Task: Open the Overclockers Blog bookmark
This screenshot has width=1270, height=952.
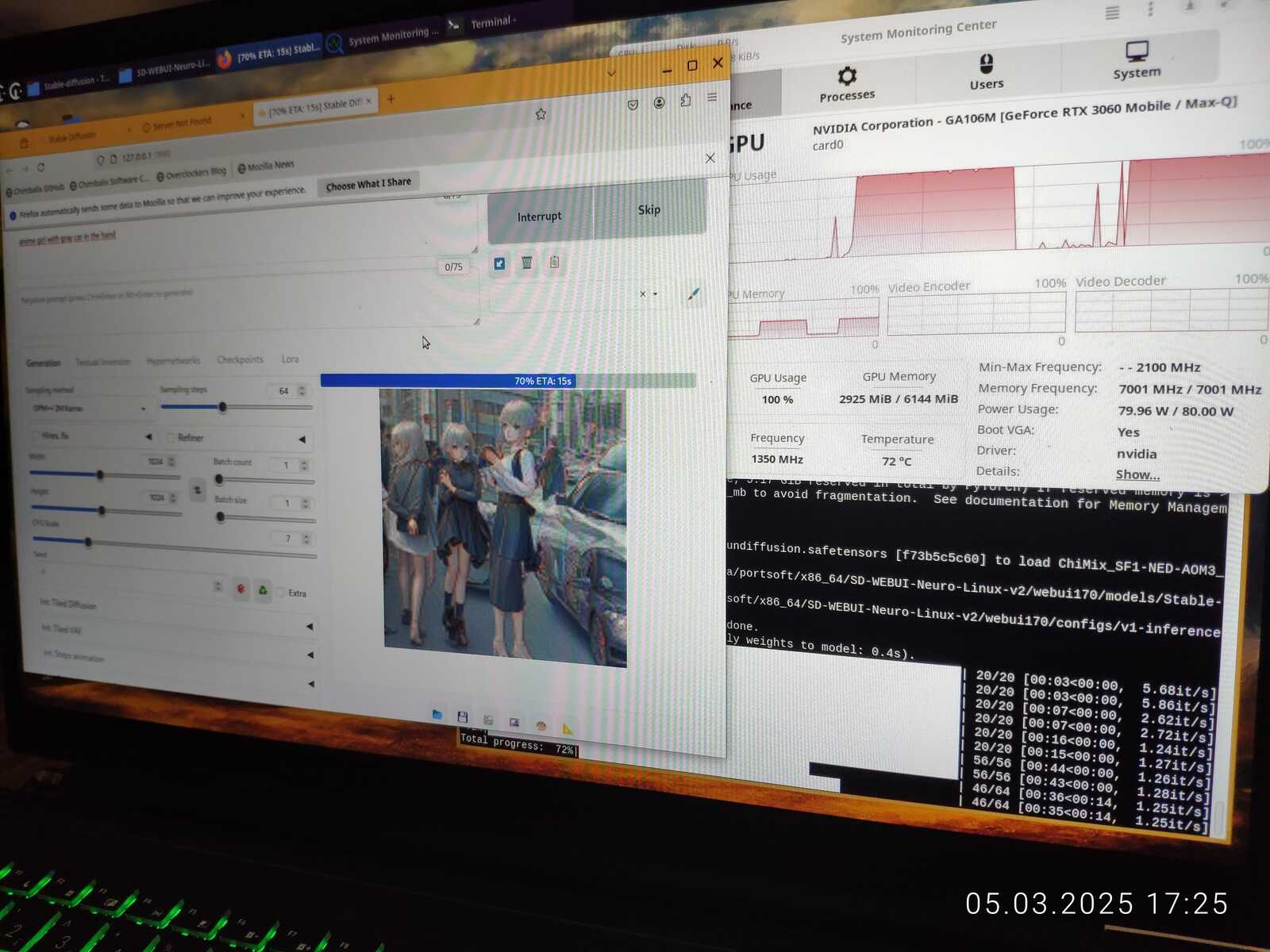Action: [191, 173]
